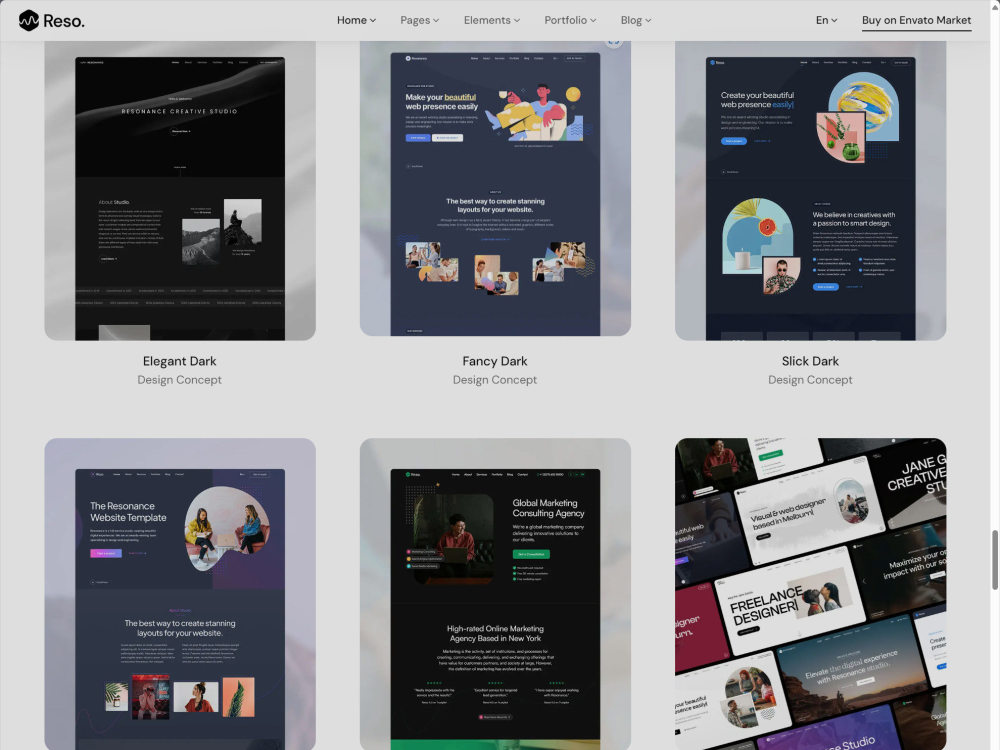Click the page vertical scrollbar thumb
The image size is (1000, 750).
click(995, 560)
